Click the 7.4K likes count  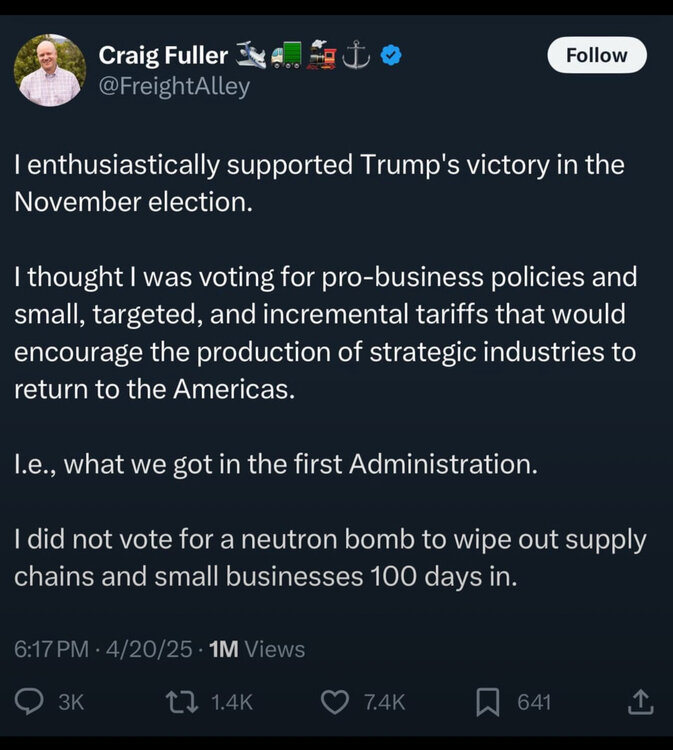(x=384, y=702)
